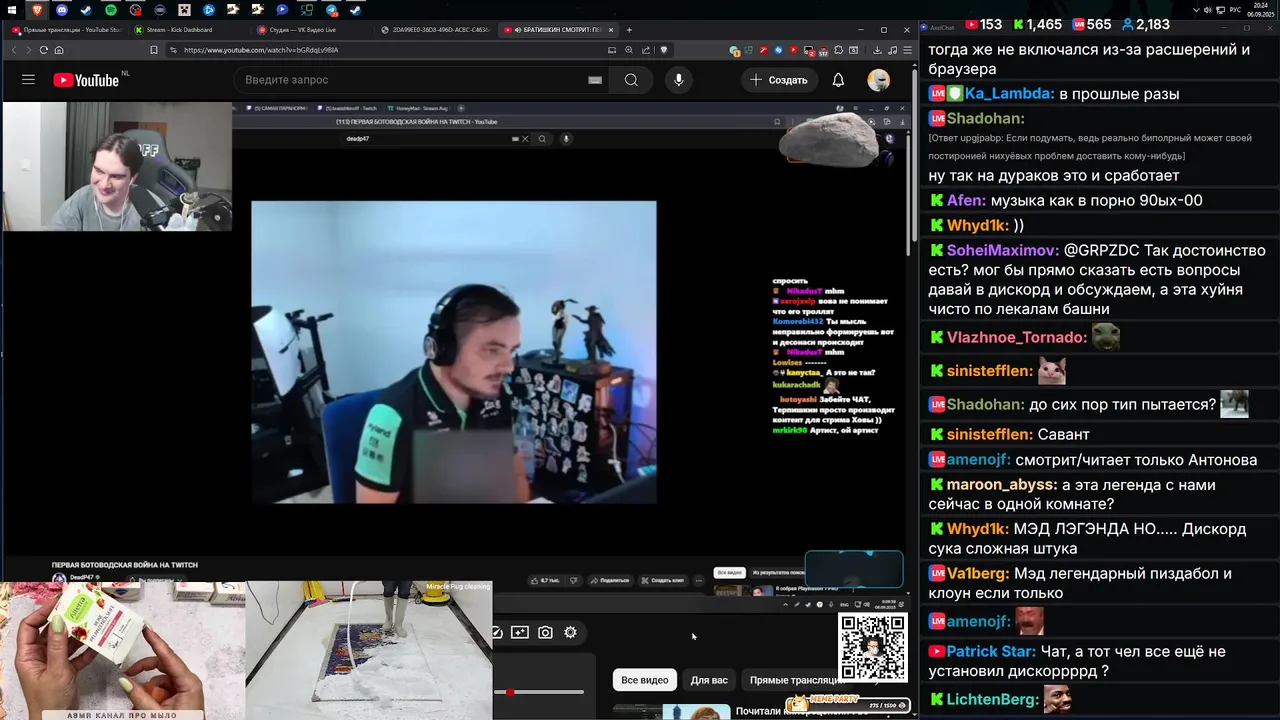Click the browser home button
Screen dimensions: 1280x720
point(59,50)
